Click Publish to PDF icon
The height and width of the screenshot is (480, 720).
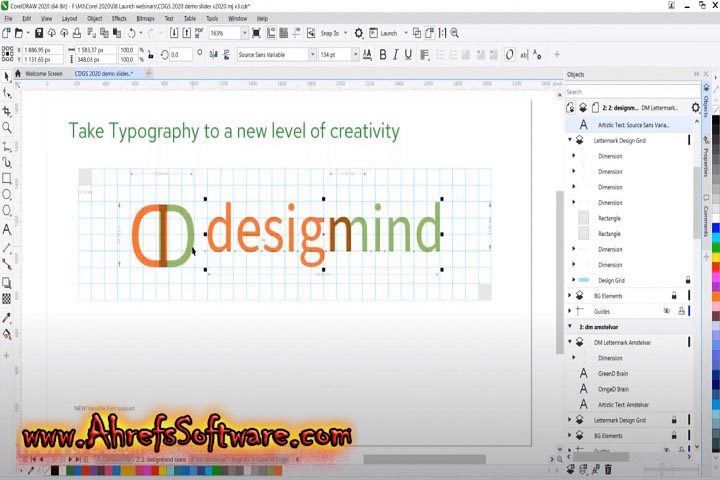coord(199,33)
